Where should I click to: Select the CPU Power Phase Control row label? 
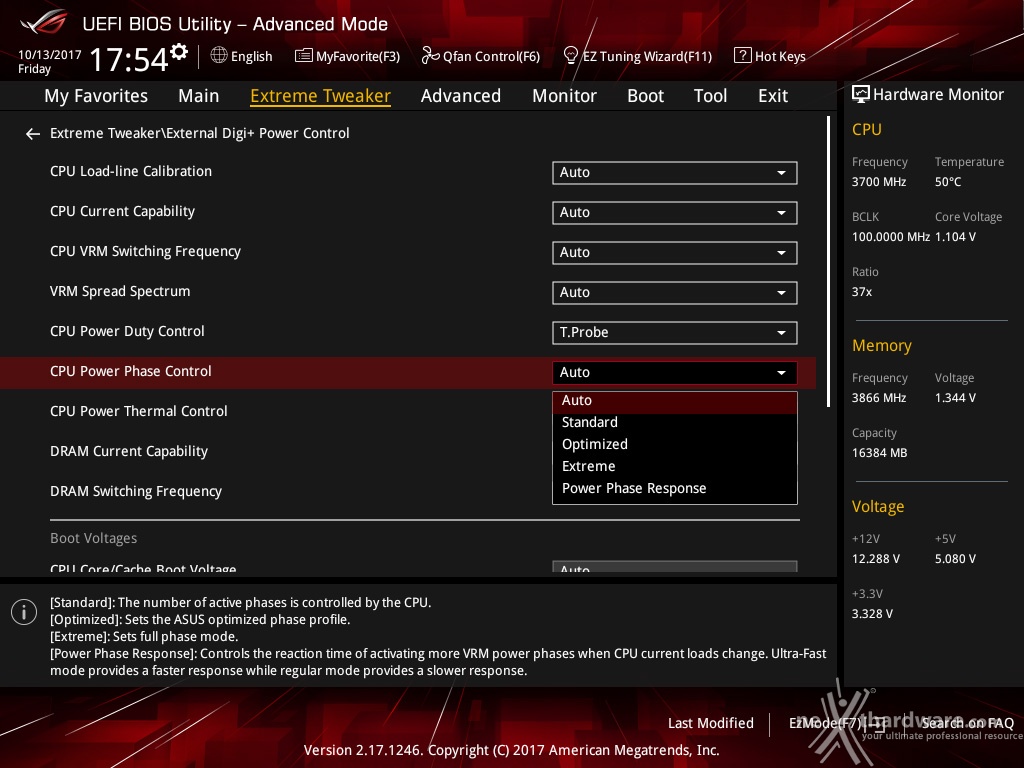(131, 372)
